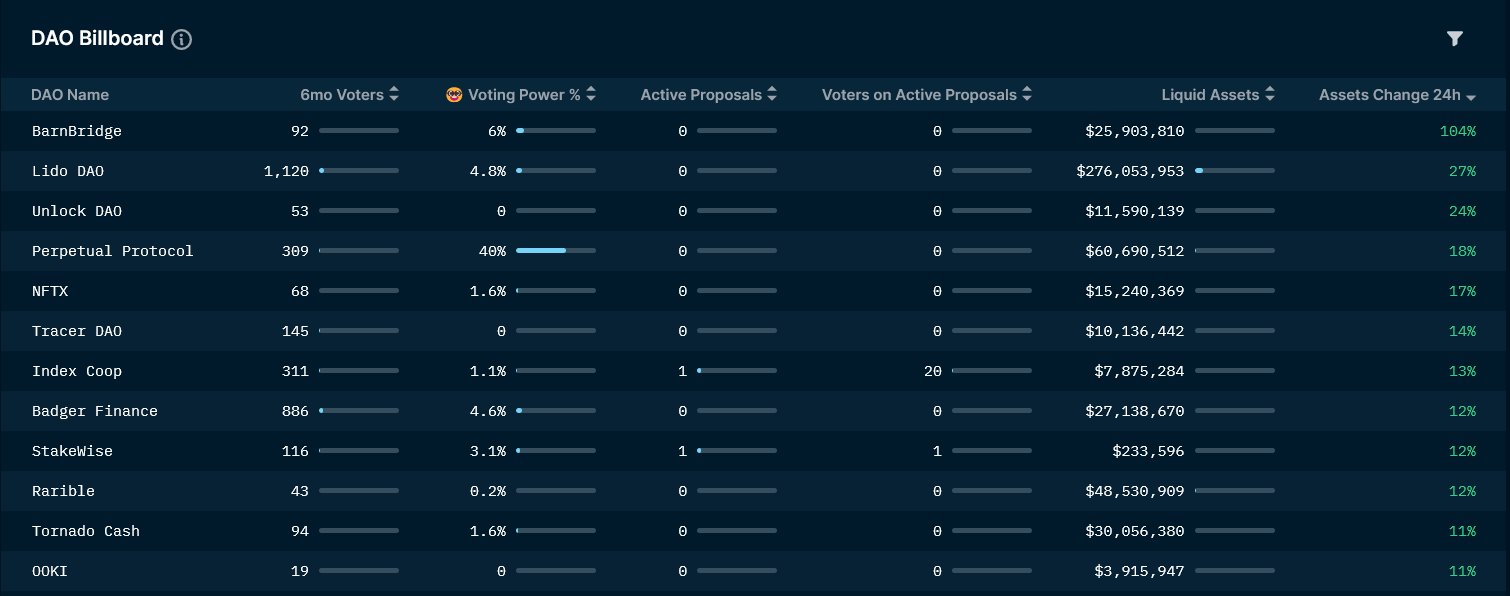The height and width of the screenshot is (596, 1510).
Task: Open the filter icon for DAO Billboard
Action: coord(1455,39)
